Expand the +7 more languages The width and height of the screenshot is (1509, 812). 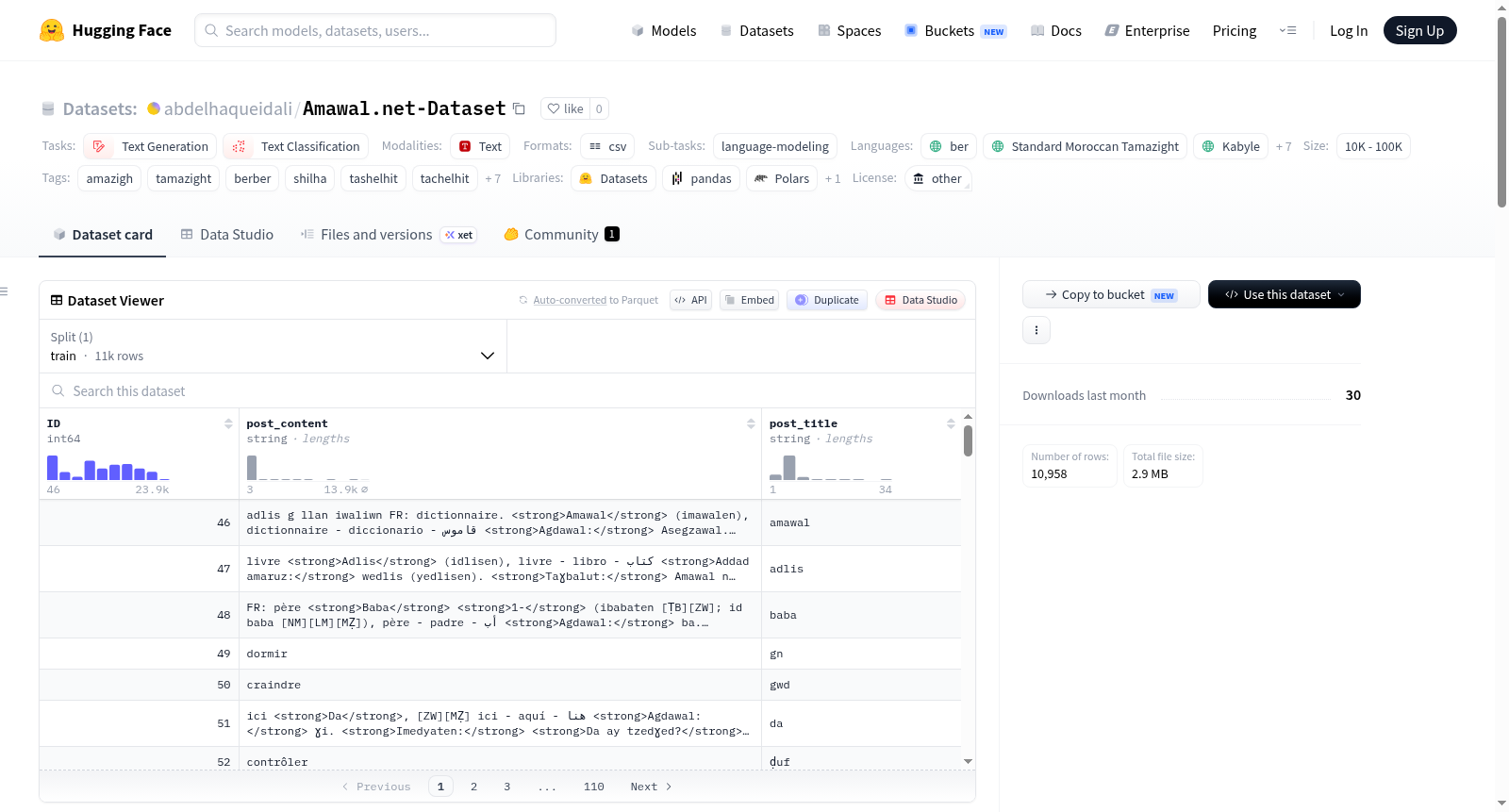click(x=1284, y=146)
